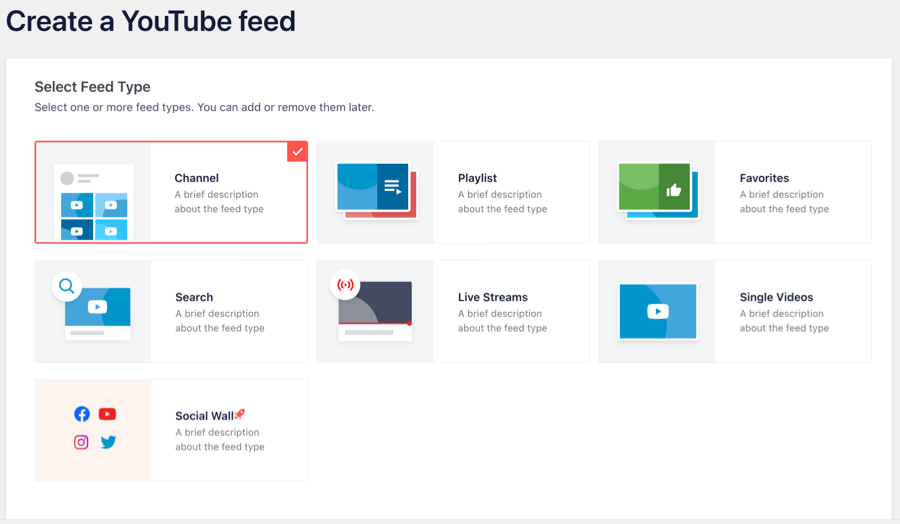Click the magnifying glass on Search card
This screenshot has height=524, width=900.
pos(67,287)
